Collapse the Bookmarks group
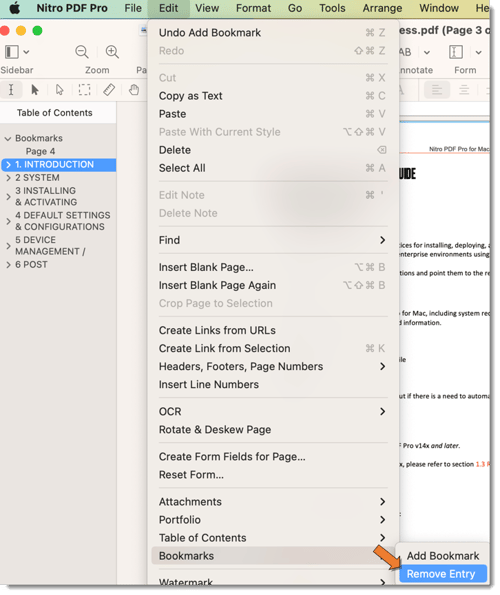This screenshot has width=500, height=595. click(8, 139)
